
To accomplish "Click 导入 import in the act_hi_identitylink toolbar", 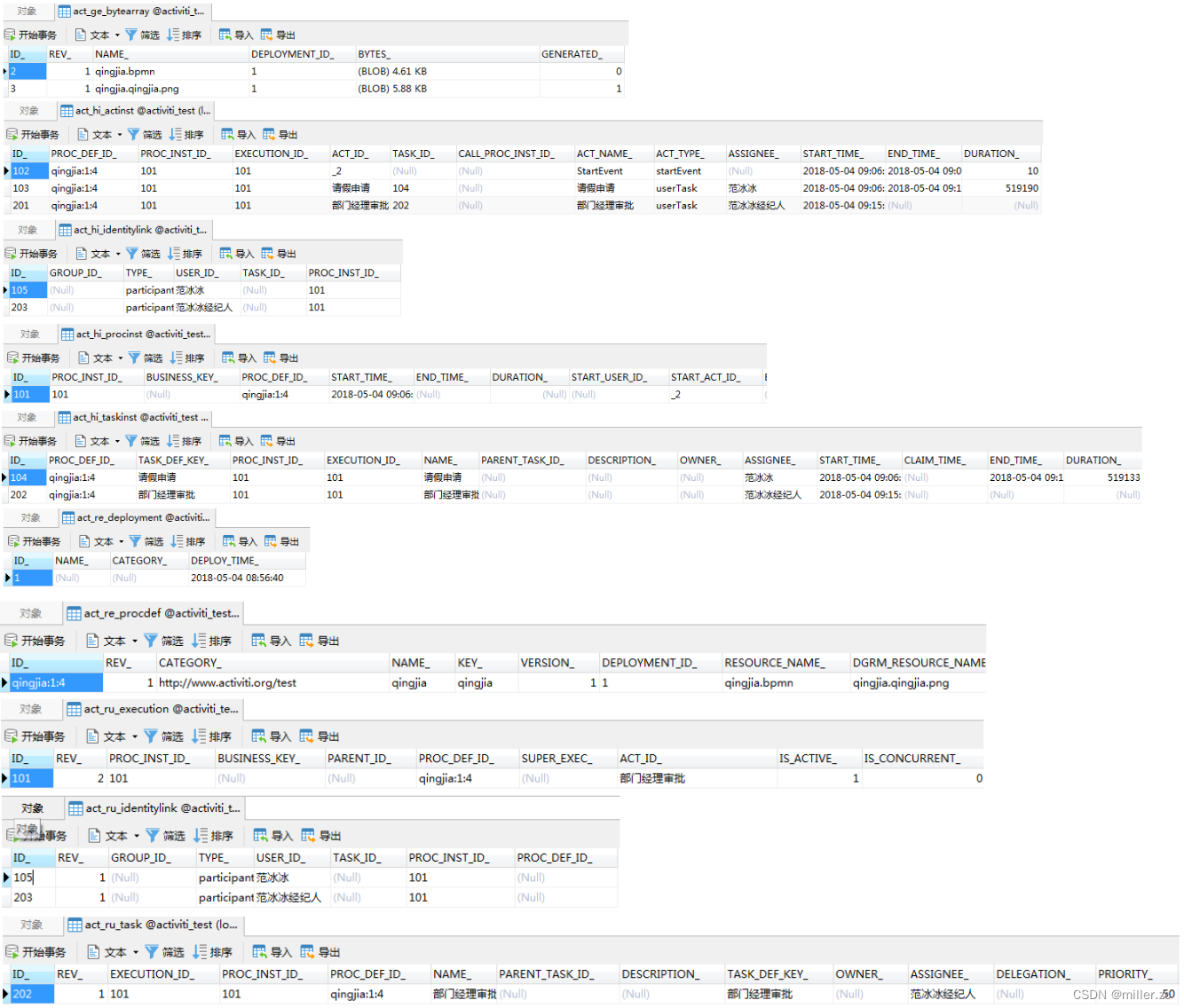I will (237, 254).
